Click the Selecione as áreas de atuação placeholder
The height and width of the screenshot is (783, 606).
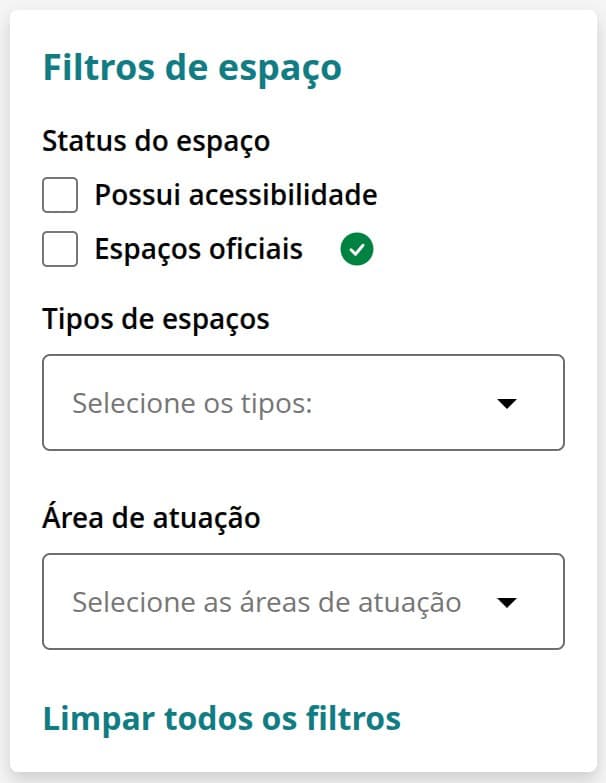(266, 603)
